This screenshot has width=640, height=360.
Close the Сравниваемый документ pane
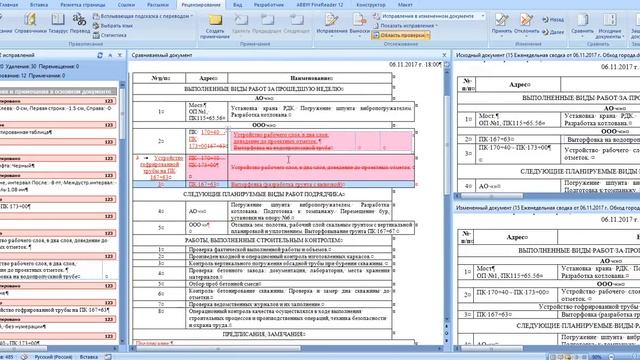[444, 55]
